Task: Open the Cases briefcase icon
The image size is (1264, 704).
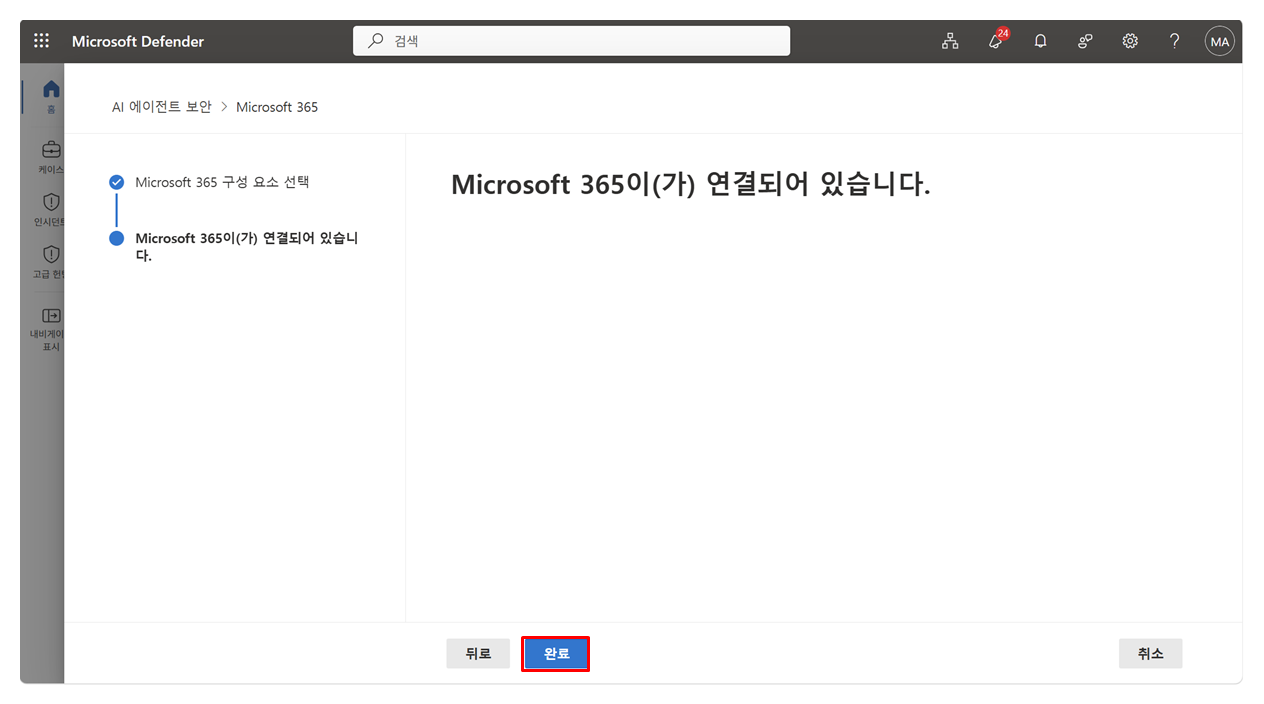Action: tap(51, 150)
